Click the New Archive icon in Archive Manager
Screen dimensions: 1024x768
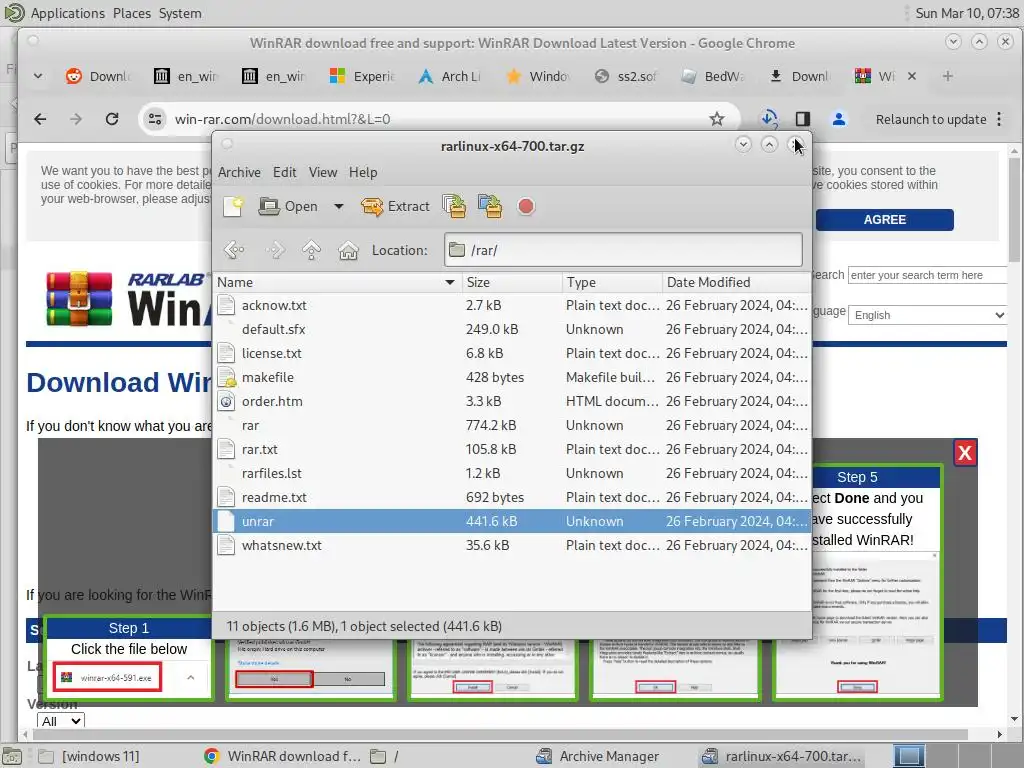[x=233, y=206]
